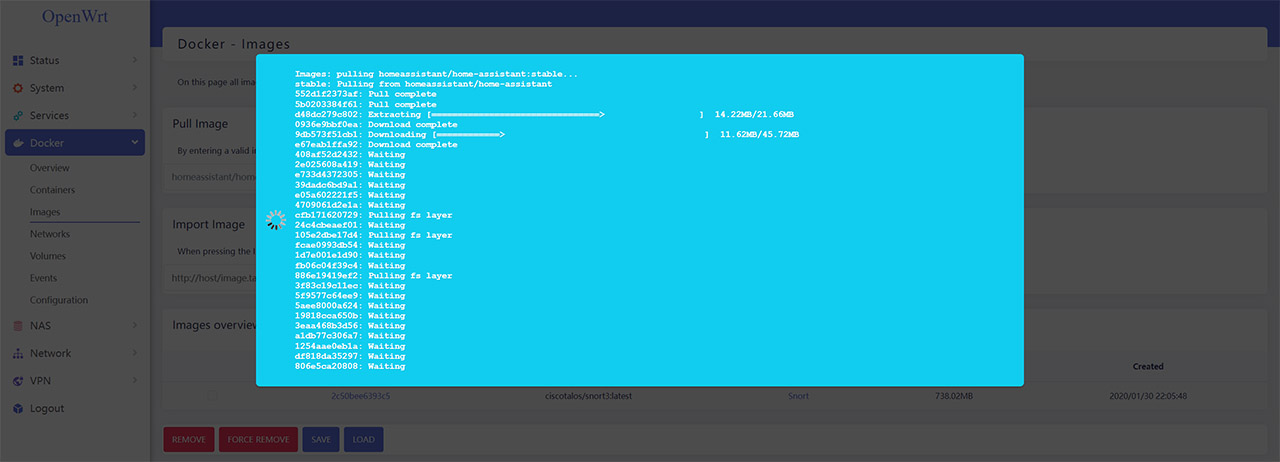Open Docker Events submenu item
The height and width of the screenshot is (462, 1280).
pos(43,278)
